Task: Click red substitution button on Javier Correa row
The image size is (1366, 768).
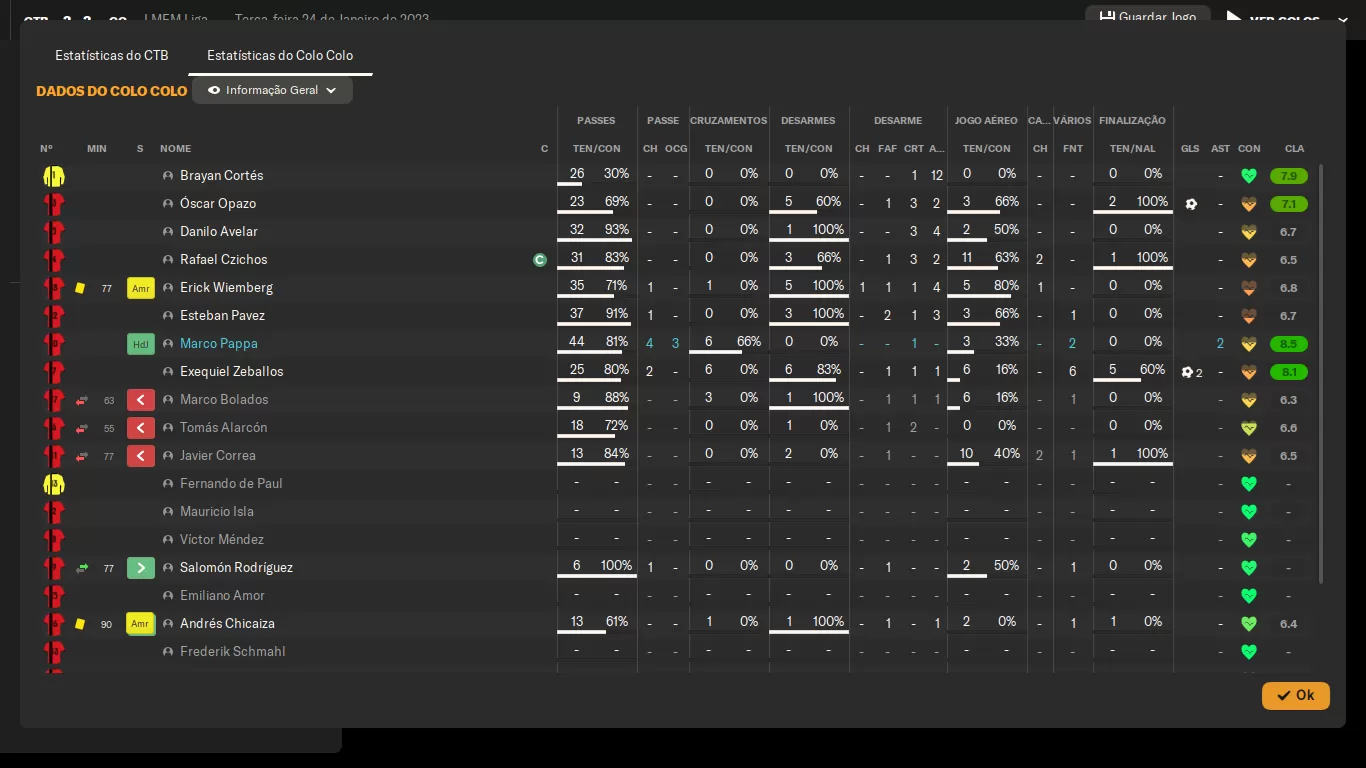Action: tap(141, 456)
